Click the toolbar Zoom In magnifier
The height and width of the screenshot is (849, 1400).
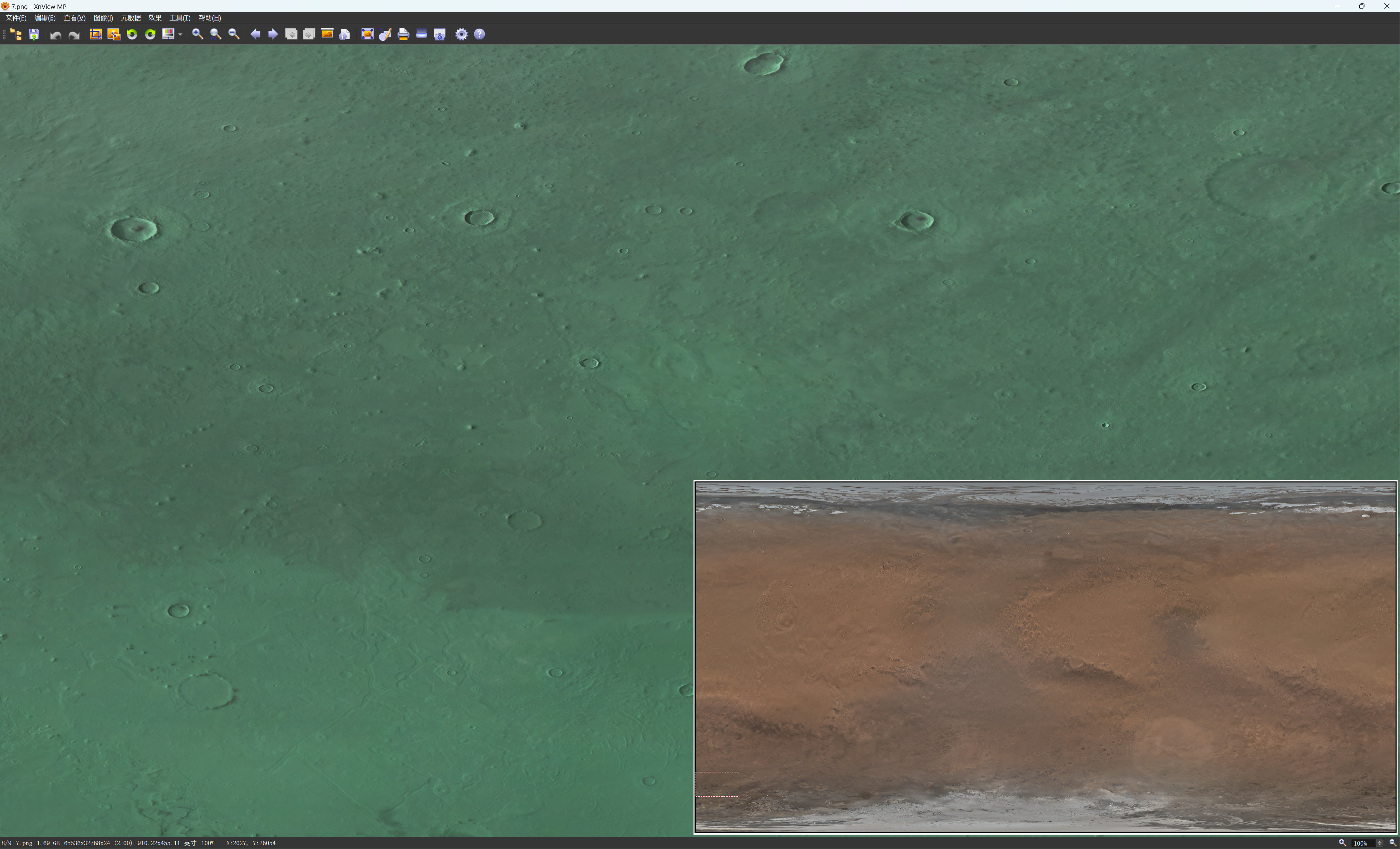coord(197,35)
